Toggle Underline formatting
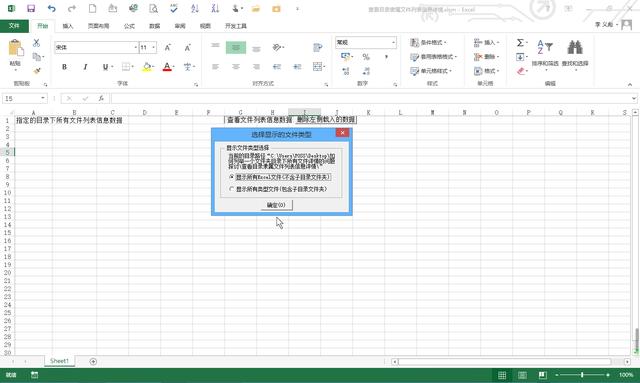The width and height of the screenshot is (640, 383). [105, 67]
